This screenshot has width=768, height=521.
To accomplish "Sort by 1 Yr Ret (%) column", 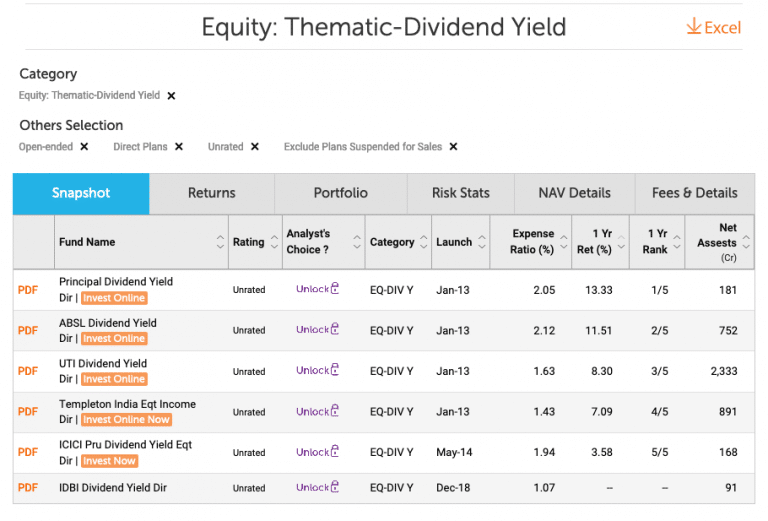I will point(621,241).
